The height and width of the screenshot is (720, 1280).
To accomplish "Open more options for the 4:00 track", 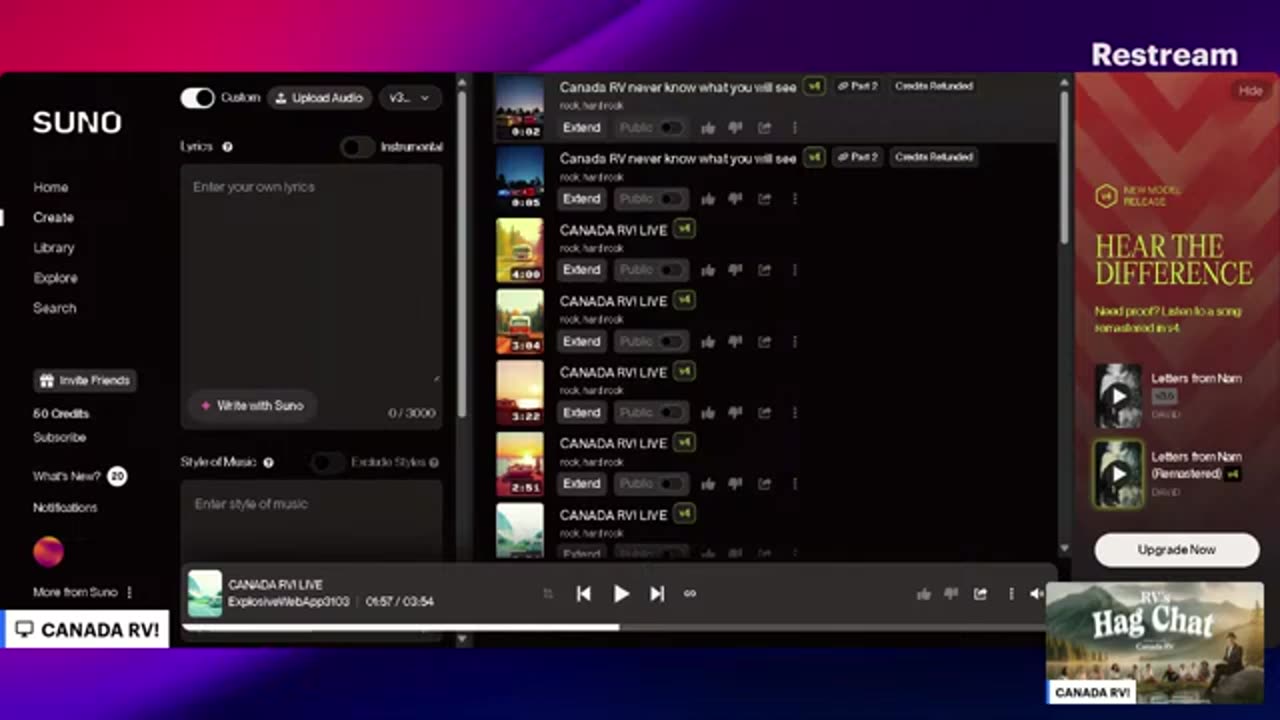I will click(795, 270).
